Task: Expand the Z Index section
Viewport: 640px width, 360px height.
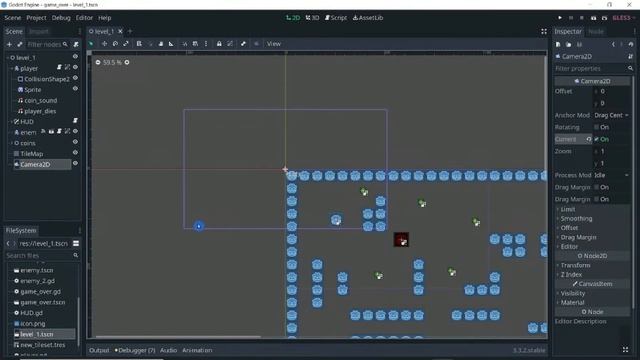Action: point(571,275)
